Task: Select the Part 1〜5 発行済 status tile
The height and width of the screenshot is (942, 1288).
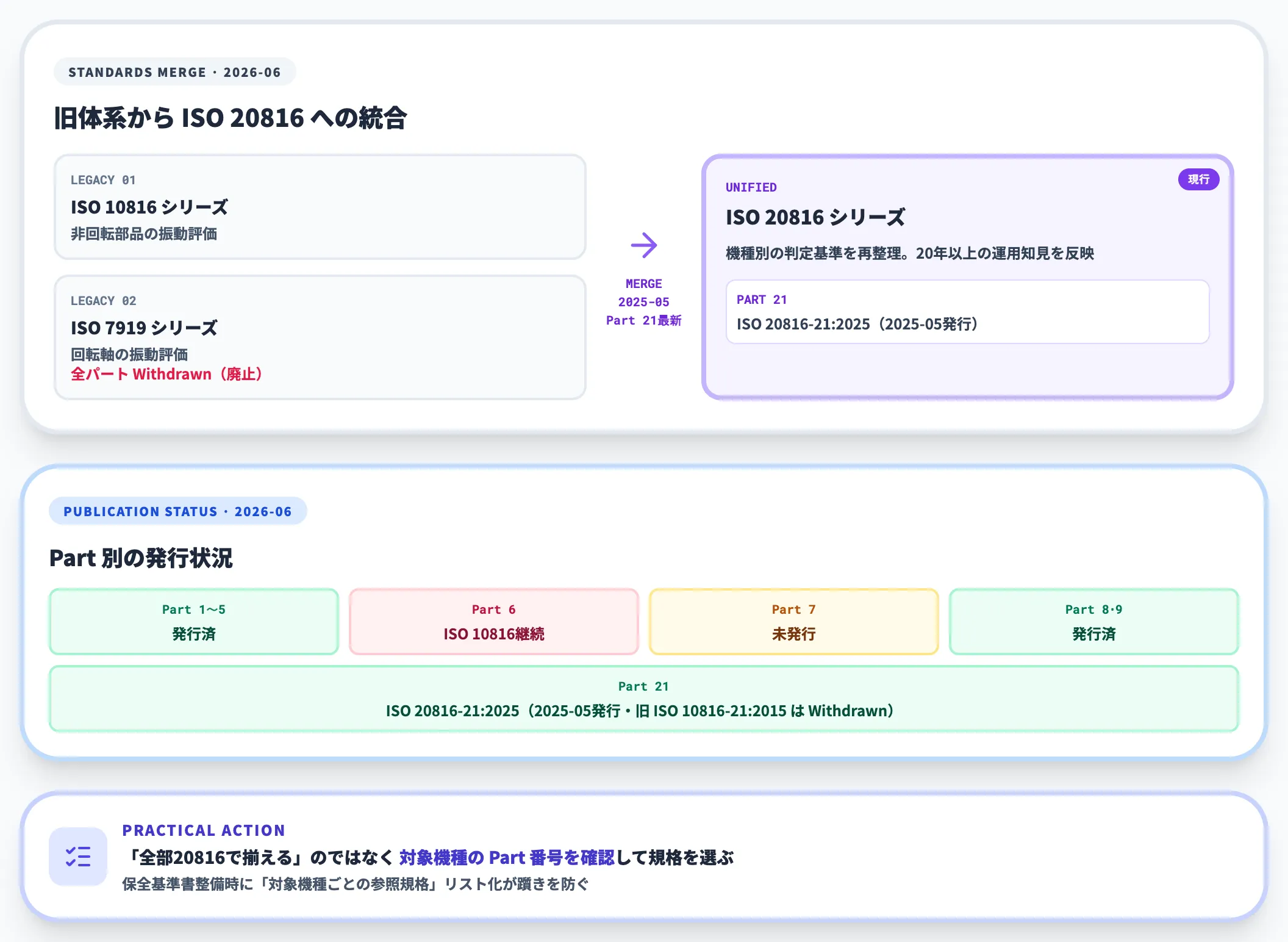Action: click(194, 622)
